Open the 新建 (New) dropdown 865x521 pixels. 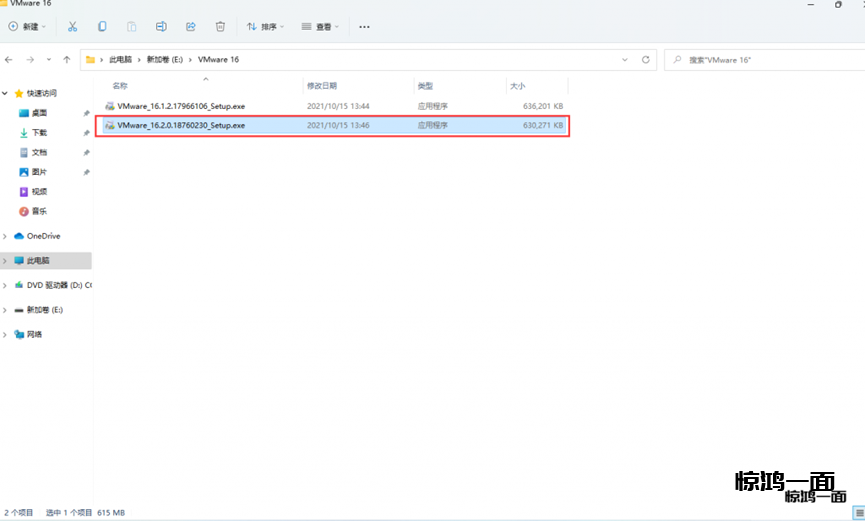point(28,27)
